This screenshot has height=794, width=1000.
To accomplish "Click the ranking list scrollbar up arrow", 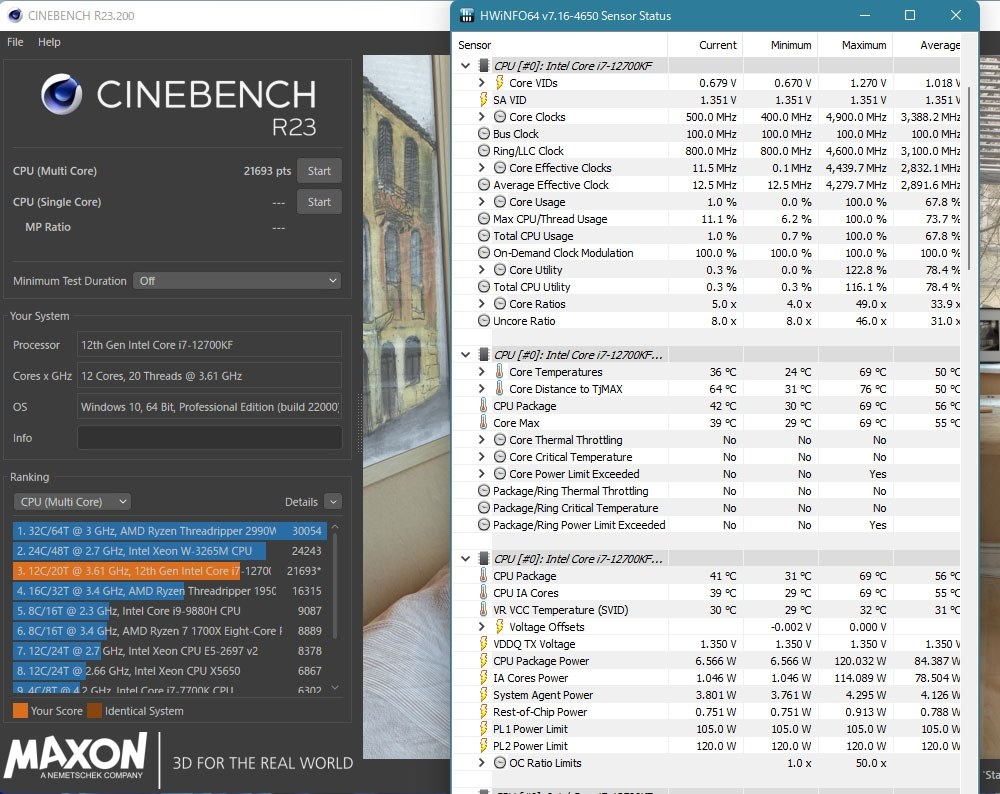I will (x=335, y=527).
